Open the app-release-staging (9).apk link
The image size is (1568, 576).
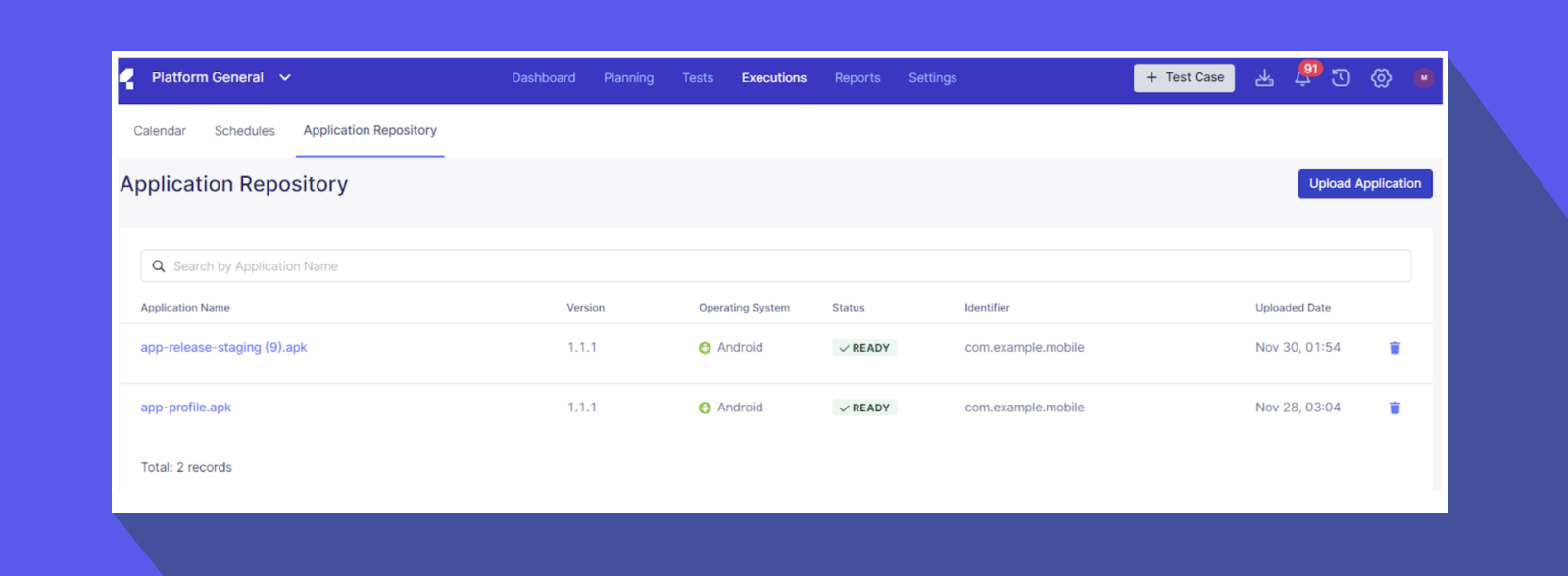tap(223, 347)
